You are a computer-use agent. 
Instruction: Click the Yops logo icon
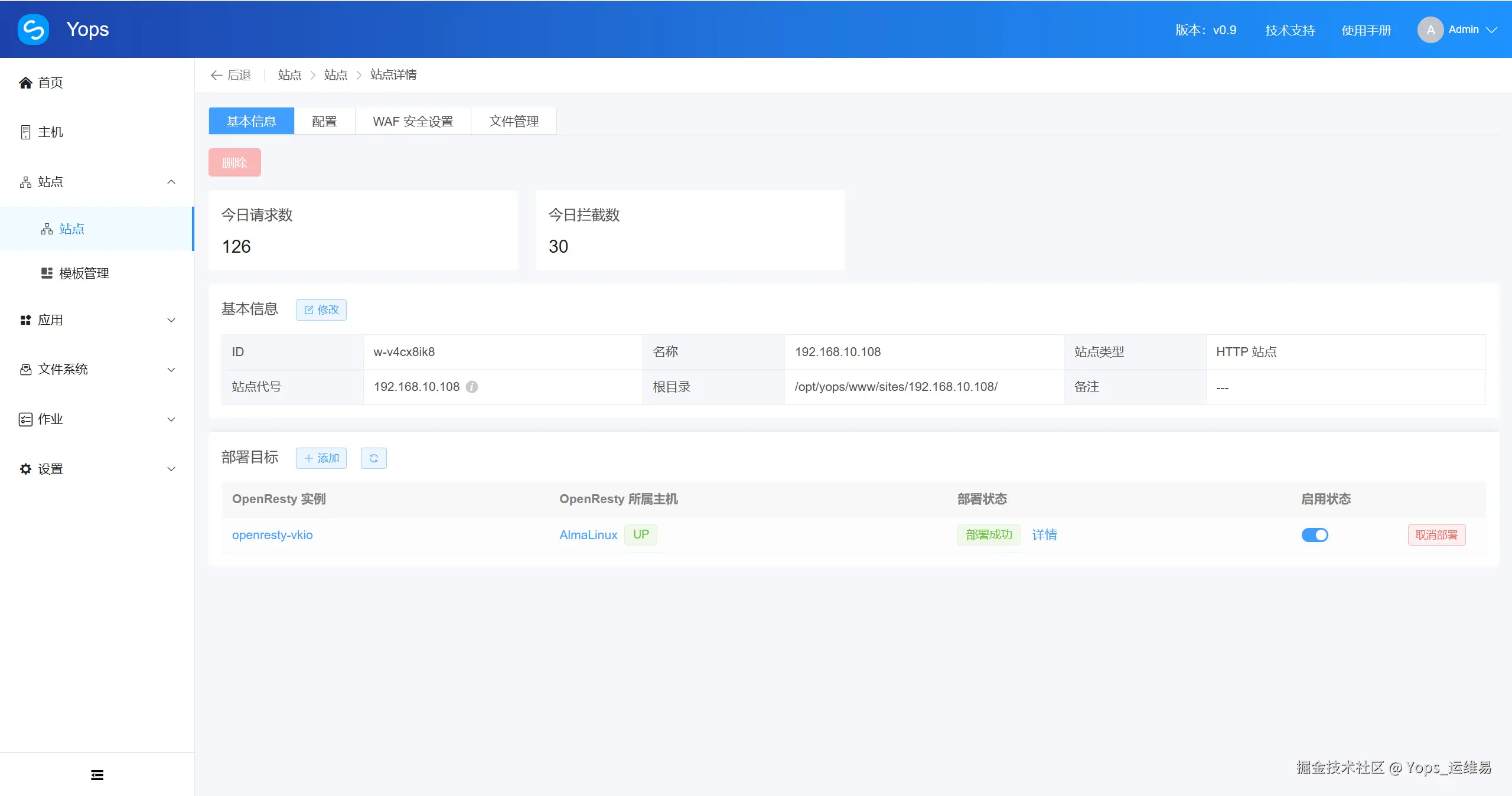point(33,30)
